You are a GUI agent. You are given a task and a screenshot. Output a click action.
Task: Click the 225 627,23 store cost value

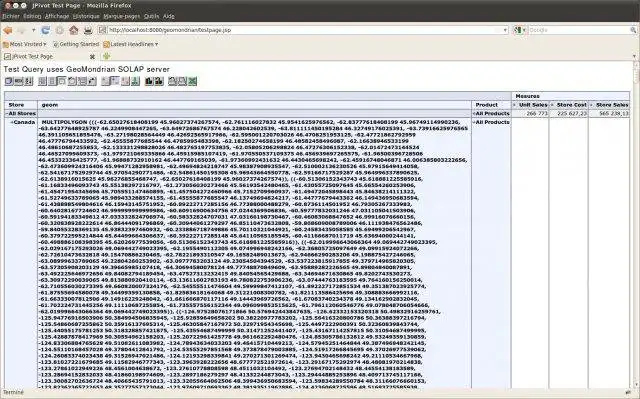click(572, 113)
